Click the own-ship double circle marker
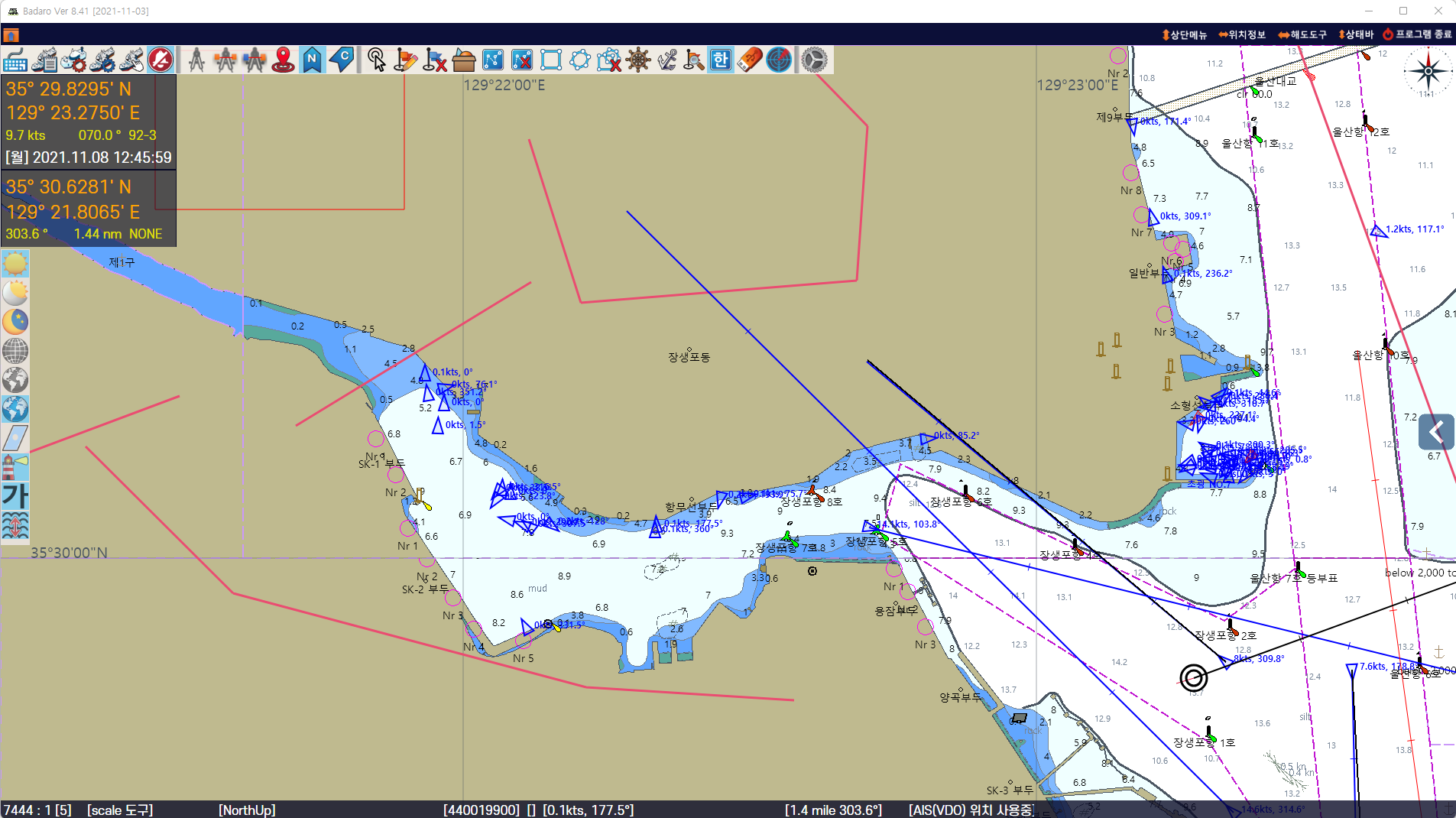1456x818 pixels. 1193,677
